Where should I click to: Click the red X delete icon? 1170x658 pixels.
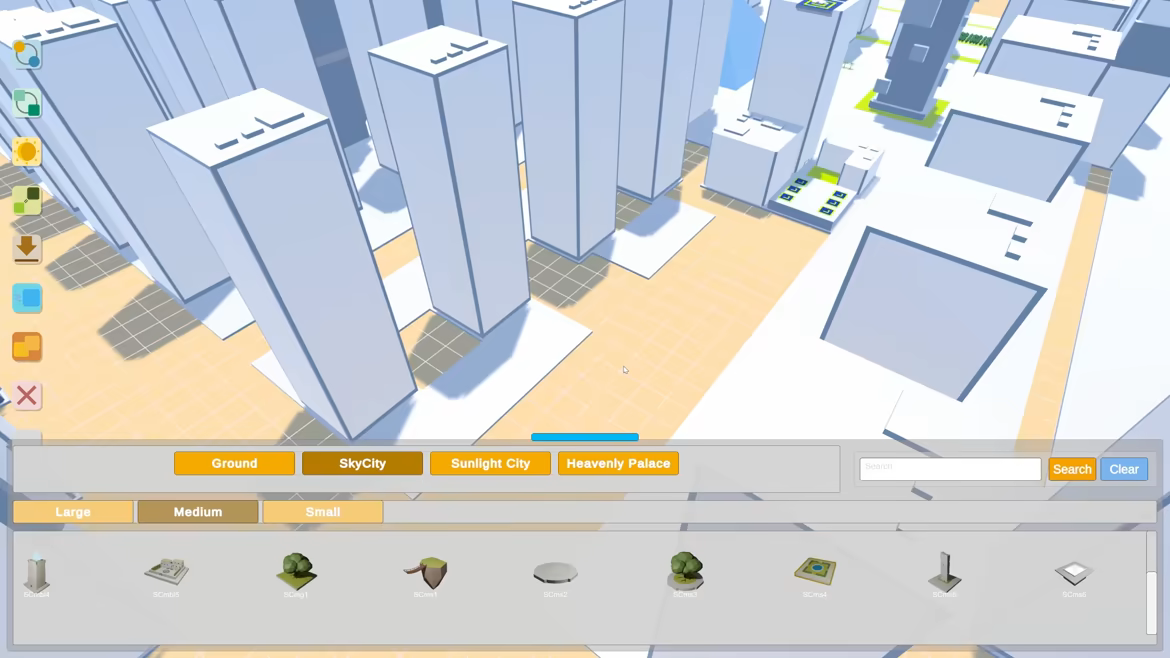pos(27,395)
